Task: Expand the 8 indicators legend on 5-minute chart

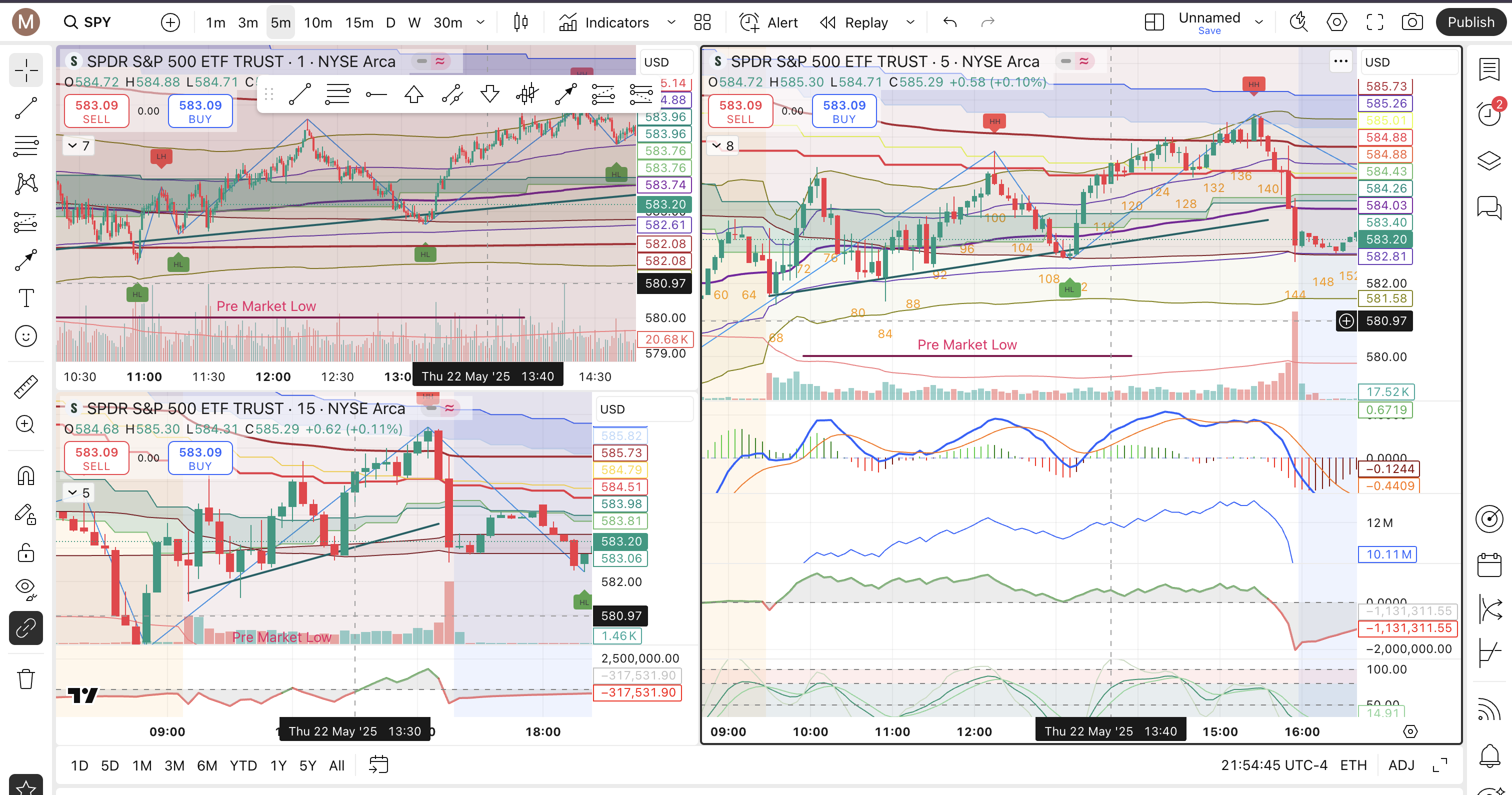Action: click(x=722, y=145)
